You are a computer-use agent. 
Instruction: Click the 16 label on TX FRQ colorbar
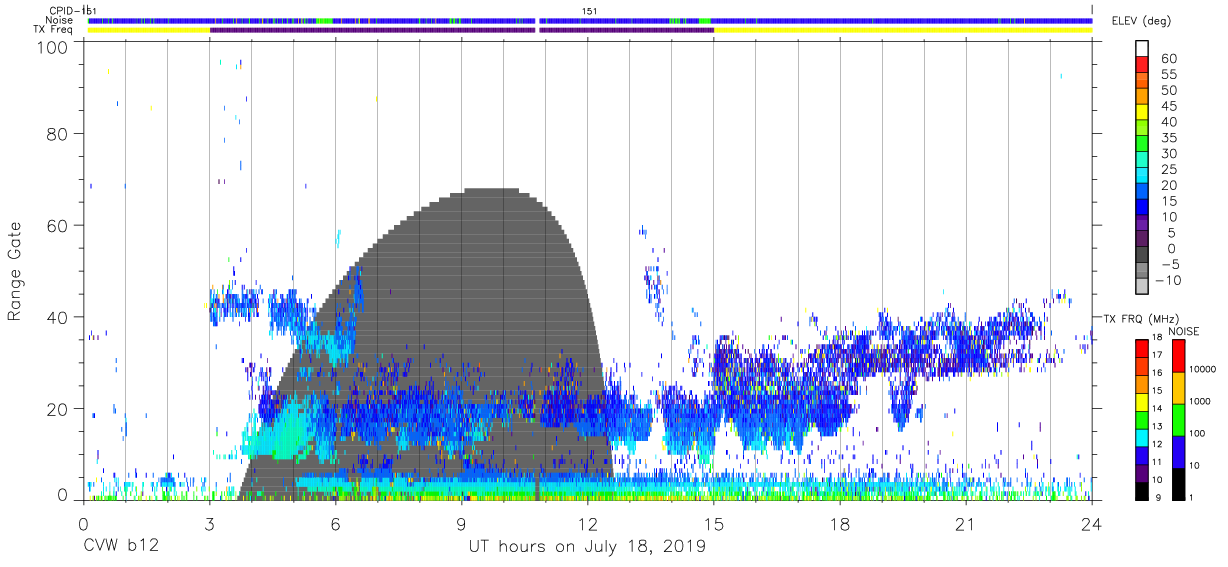(x=1157, y=373)
